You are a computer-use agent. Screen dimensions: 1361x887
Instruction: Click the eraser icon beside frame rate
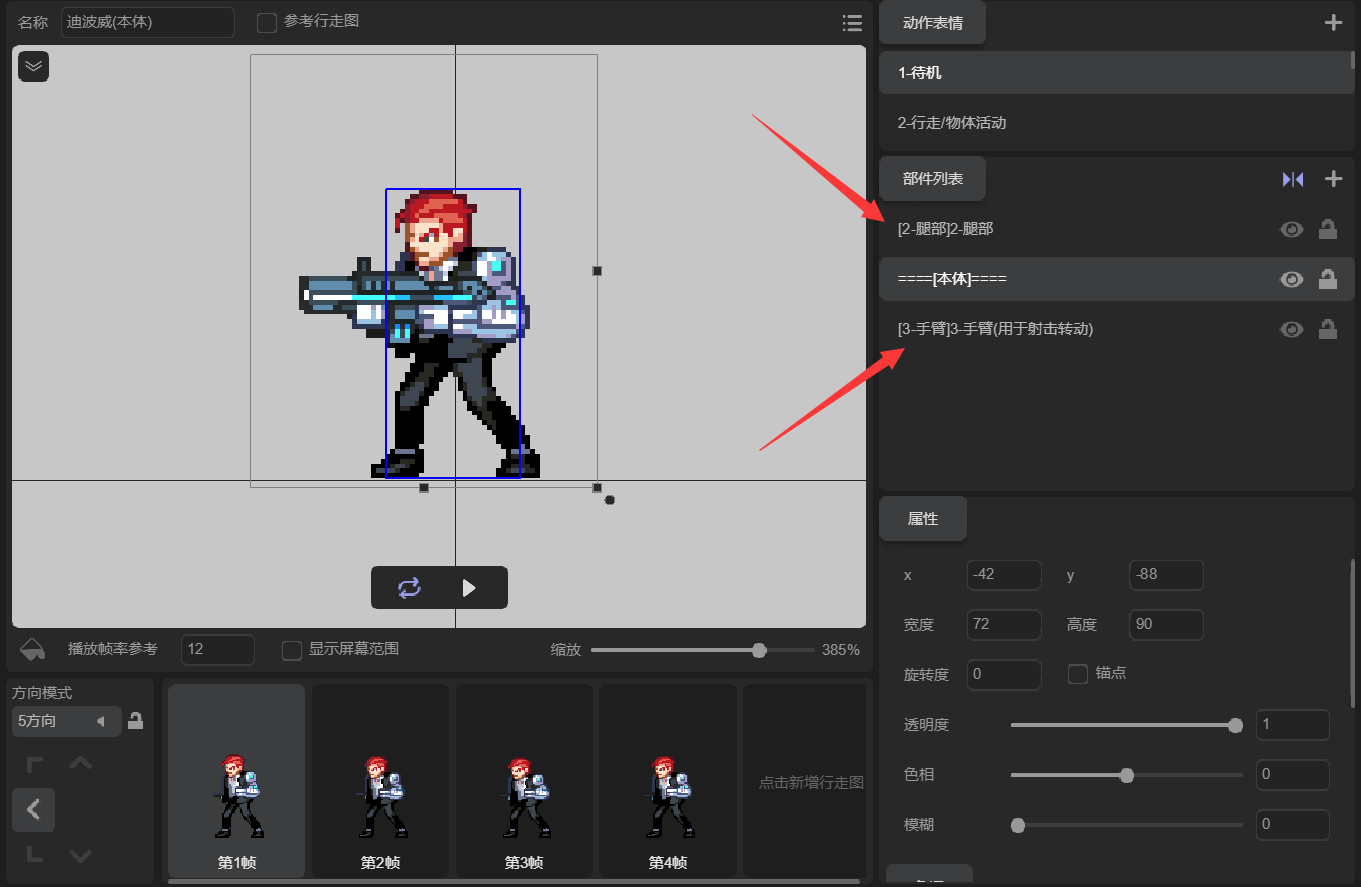33,649
